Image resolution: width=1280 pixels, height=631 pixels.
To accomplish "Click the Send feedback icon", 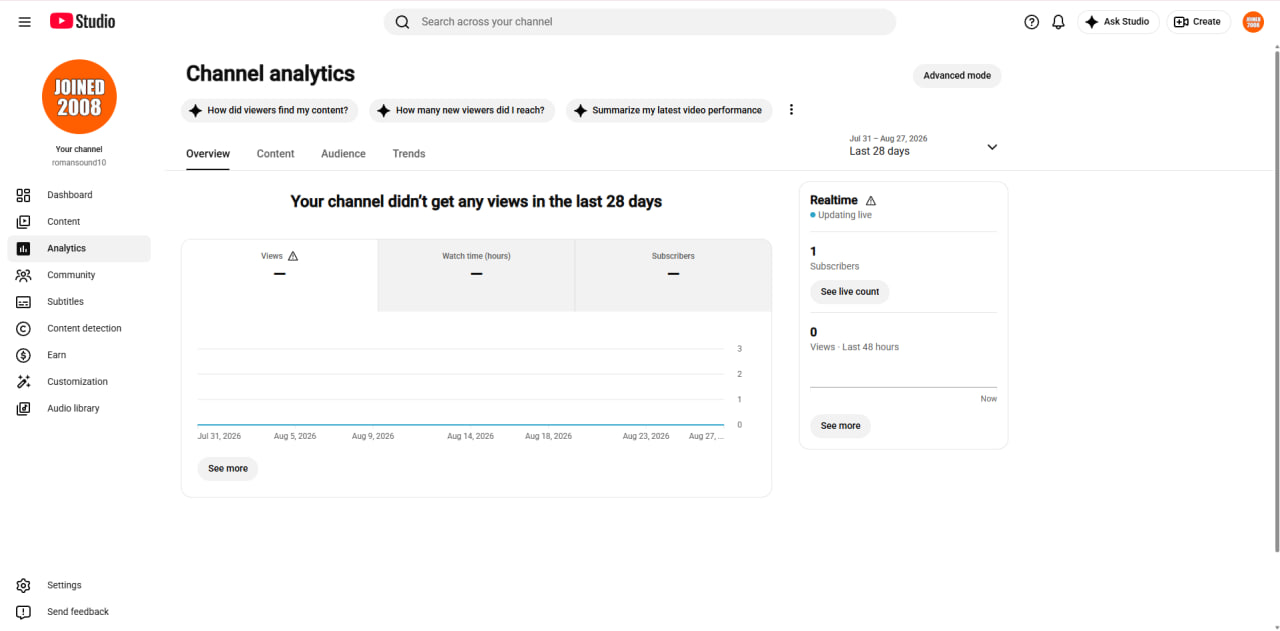I will tap(24, 612).
